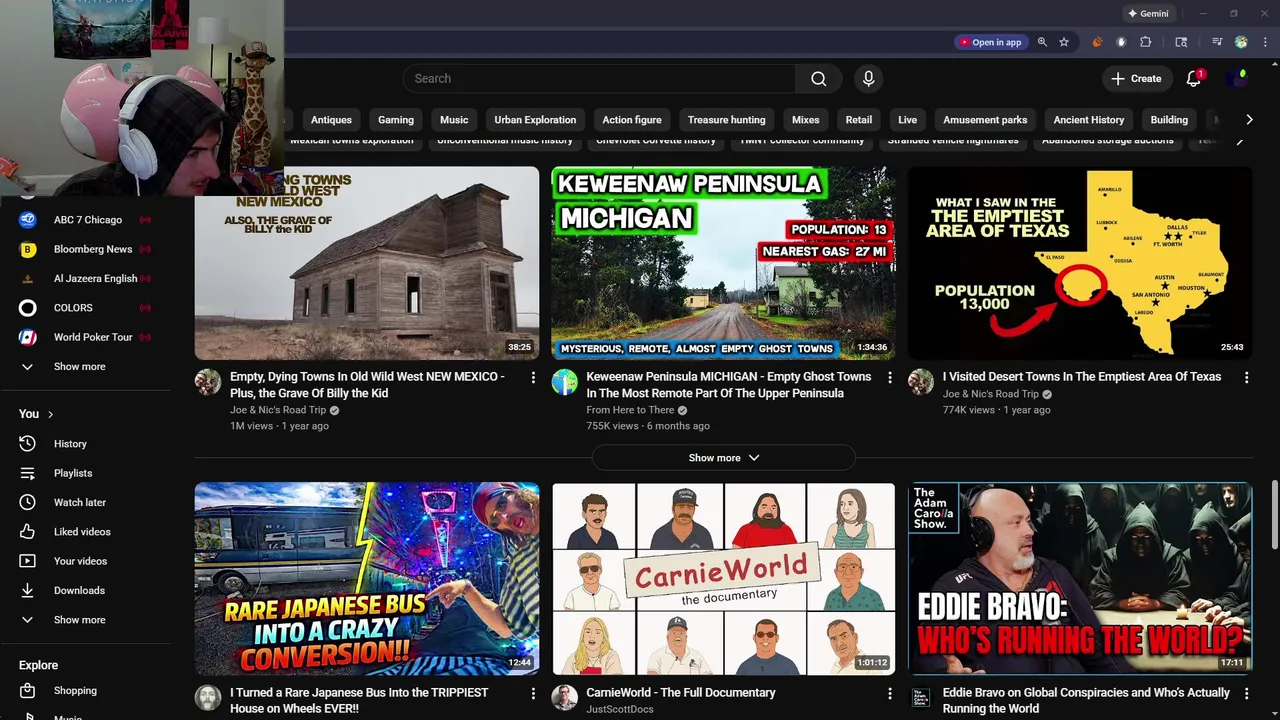Open the Bloomberg News channel
Screen dimensions: 1280x720
93,249
